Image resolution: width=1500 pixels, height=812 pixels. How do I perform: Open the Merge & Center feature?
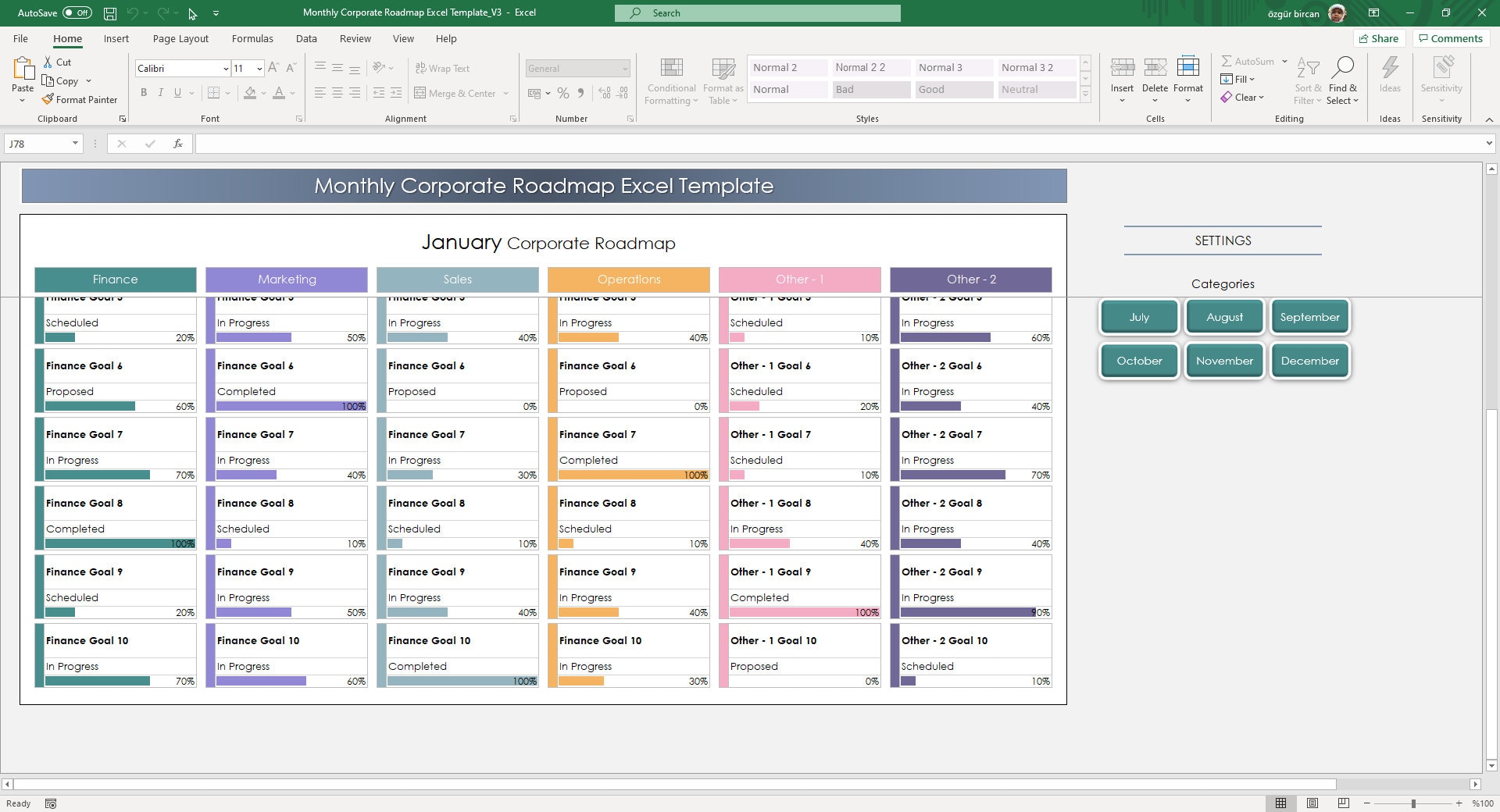(x=457, y=93)
